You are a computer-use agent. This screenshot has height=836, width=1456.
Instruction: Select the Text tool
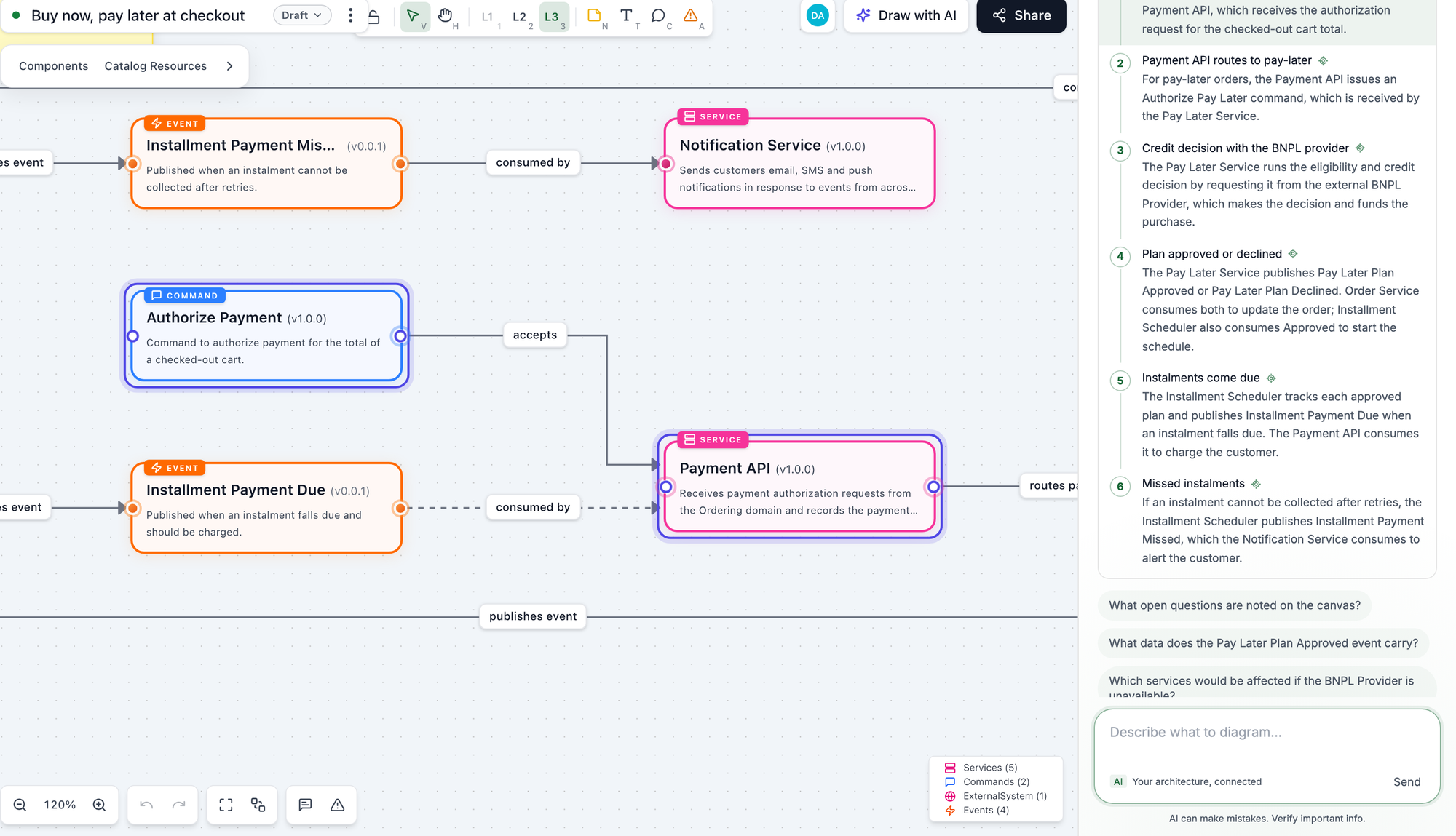coord(626,16)
